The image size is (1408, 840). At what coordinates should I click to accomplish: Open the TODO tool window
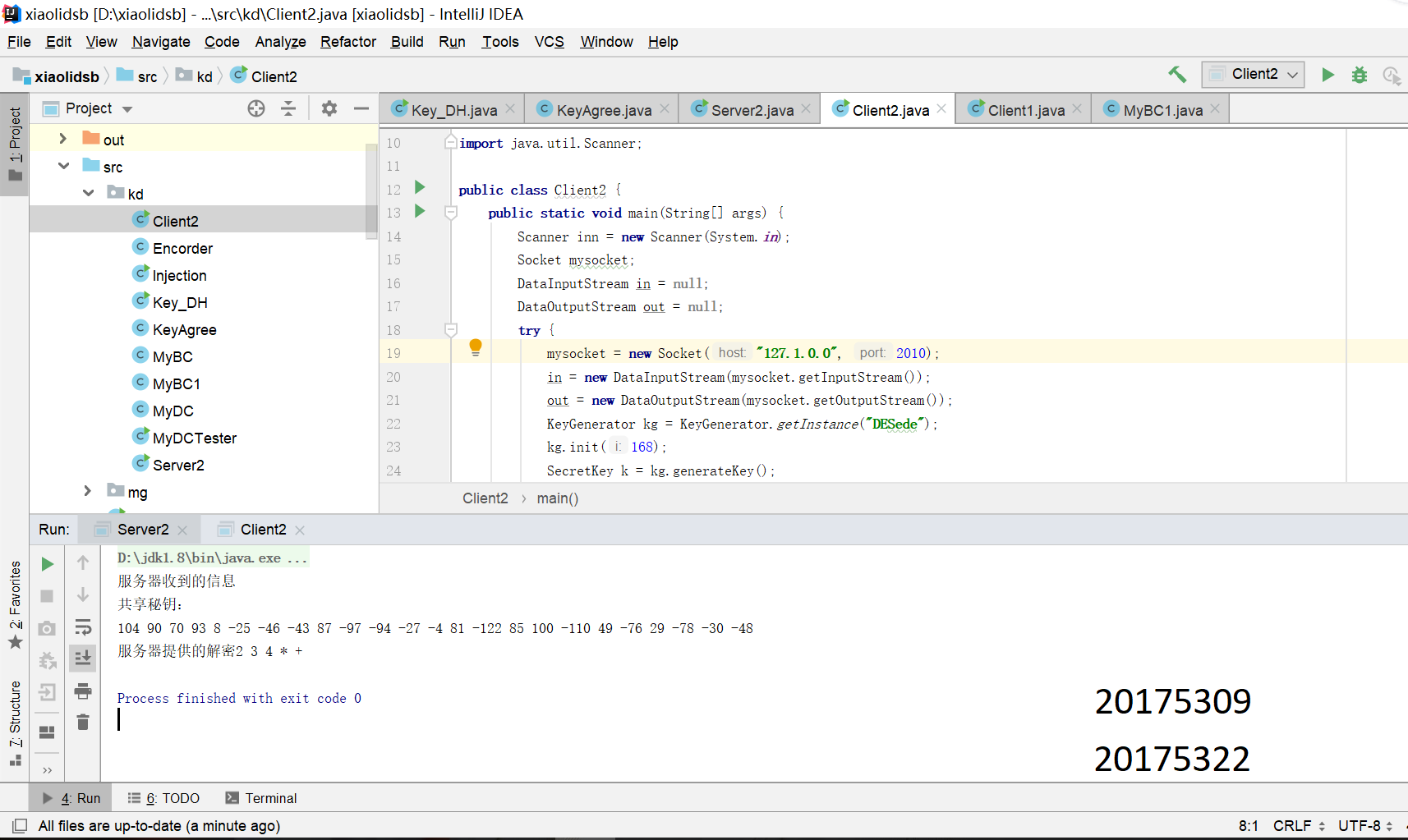pos(164,798)
